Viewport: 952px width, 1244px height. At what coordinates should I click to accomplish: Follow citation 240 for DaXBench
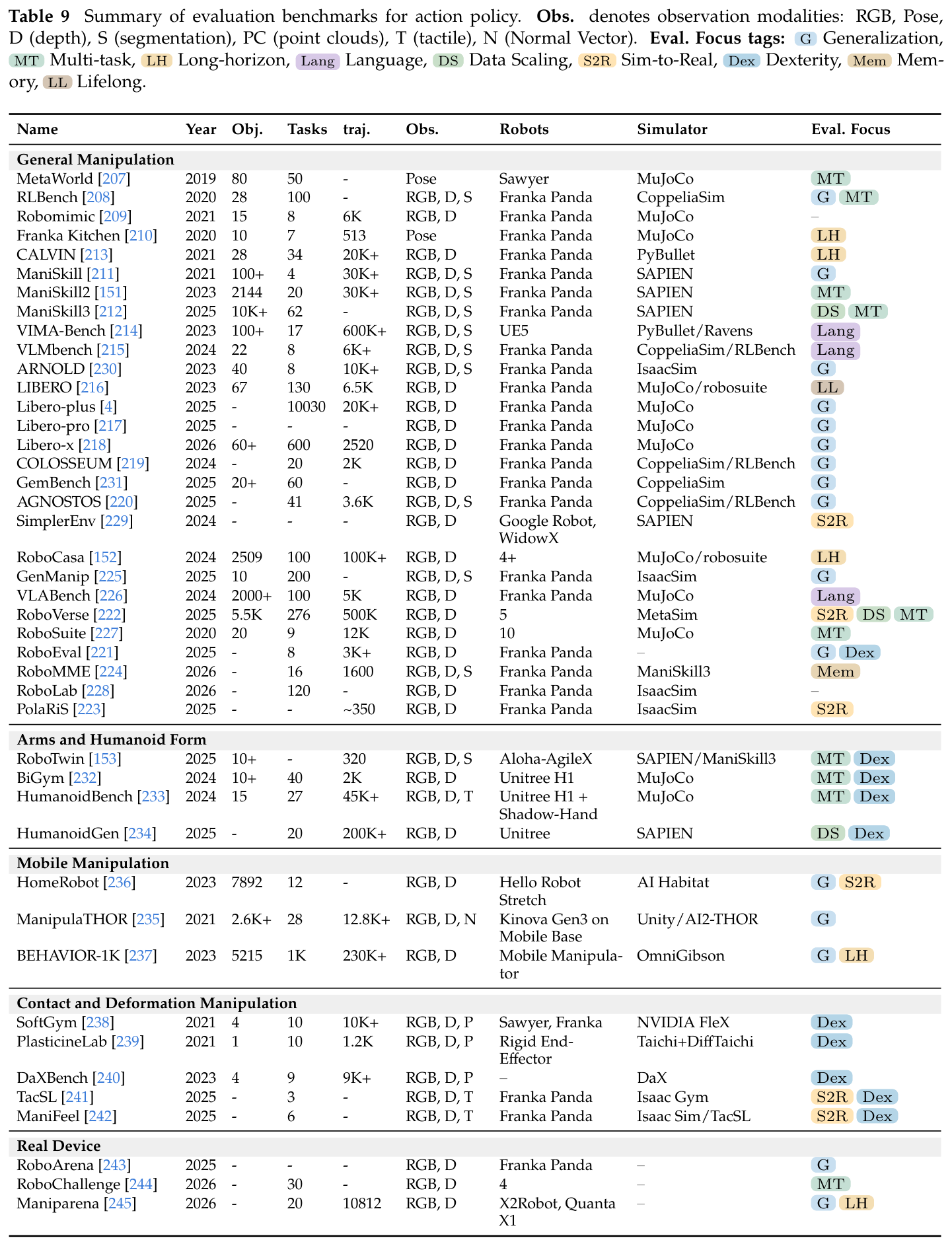tap(108, 1078)
